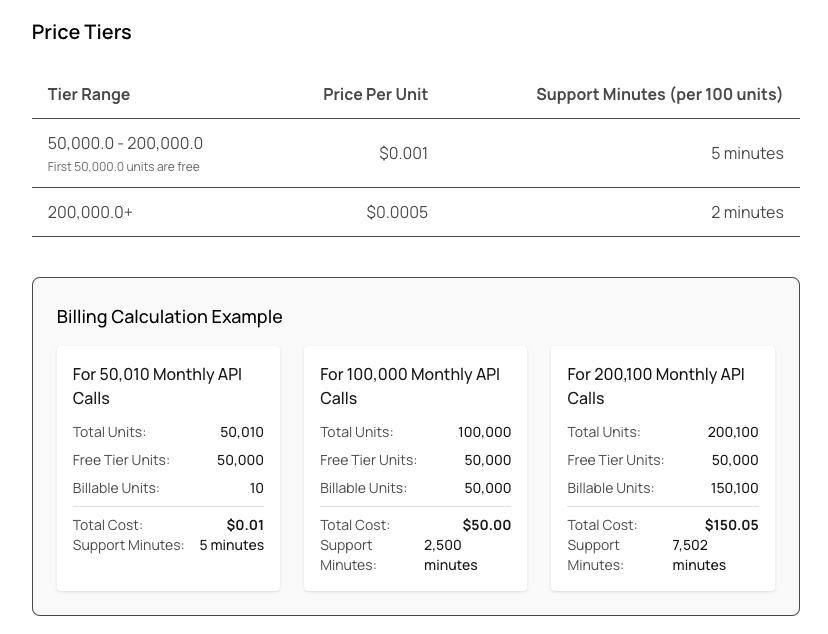
Task: Select the $0.0005 price per unit
Action: tap(397, 212)
